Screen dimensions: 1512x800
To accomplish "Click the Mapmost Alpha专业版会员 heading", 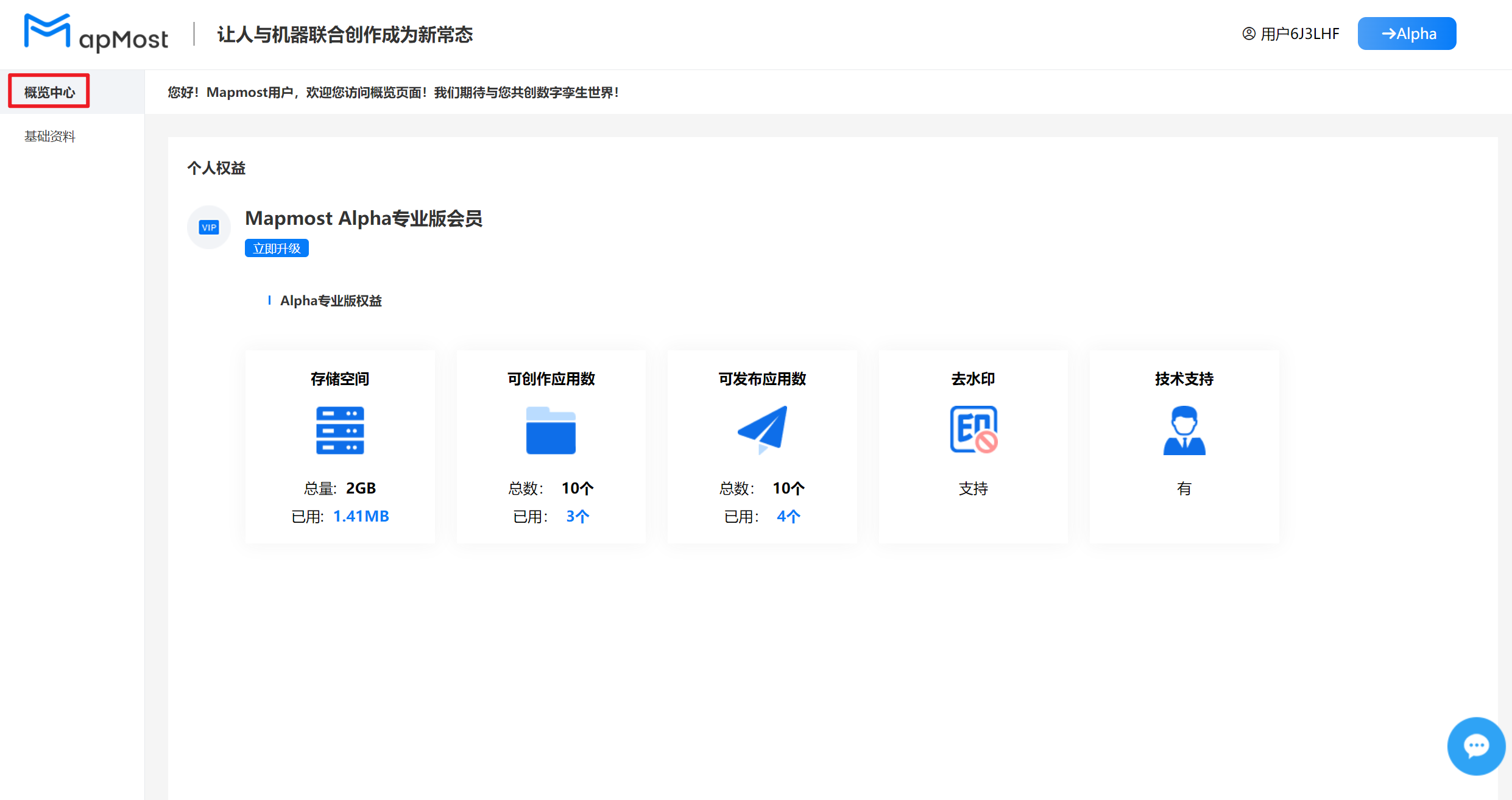I will point(364,218).
